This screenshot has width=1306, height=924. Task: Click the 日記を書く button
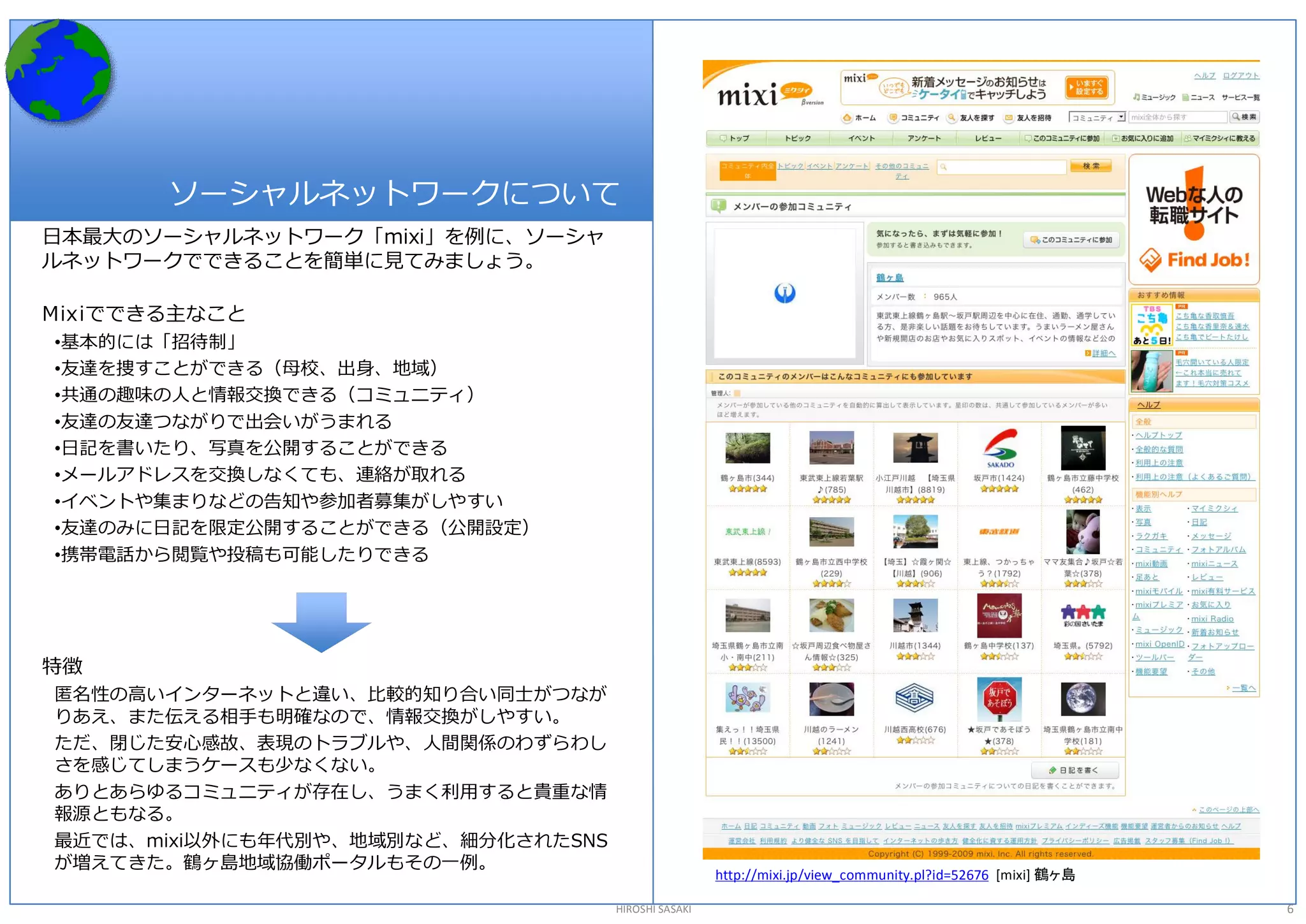click(x=1075, y=770)
